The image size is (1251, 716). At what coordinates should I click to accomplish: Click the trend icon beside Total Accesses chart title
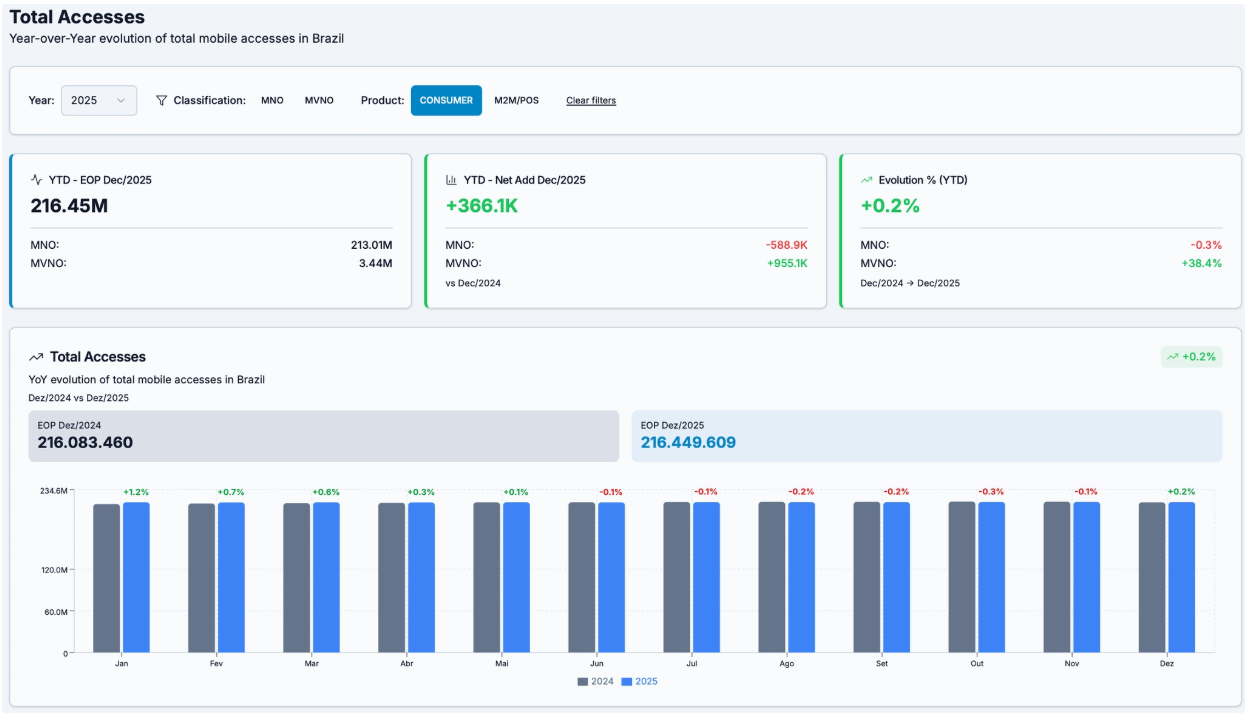(x=36, y=357)
